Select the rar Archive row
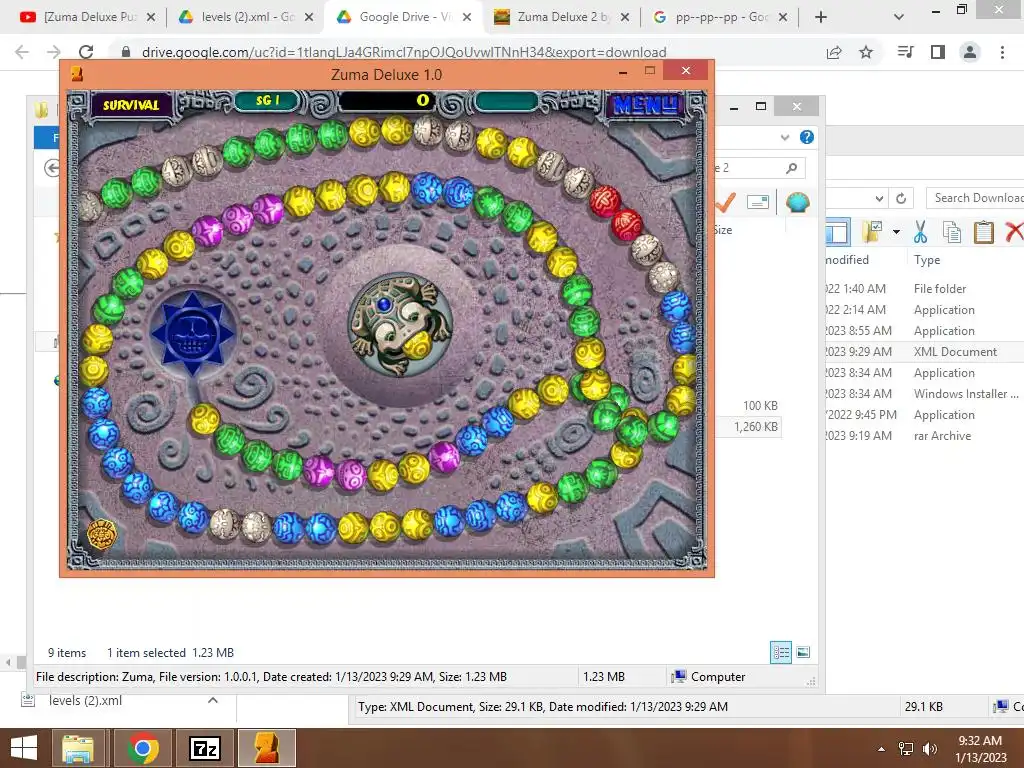The image size is (1024, 768). (925, 436)
